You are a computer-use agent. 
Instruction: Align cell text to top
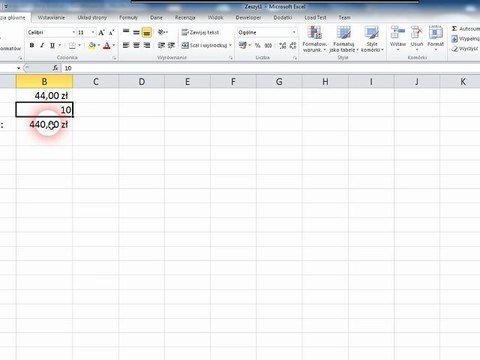pyautogui.click(x=126, y=32)
